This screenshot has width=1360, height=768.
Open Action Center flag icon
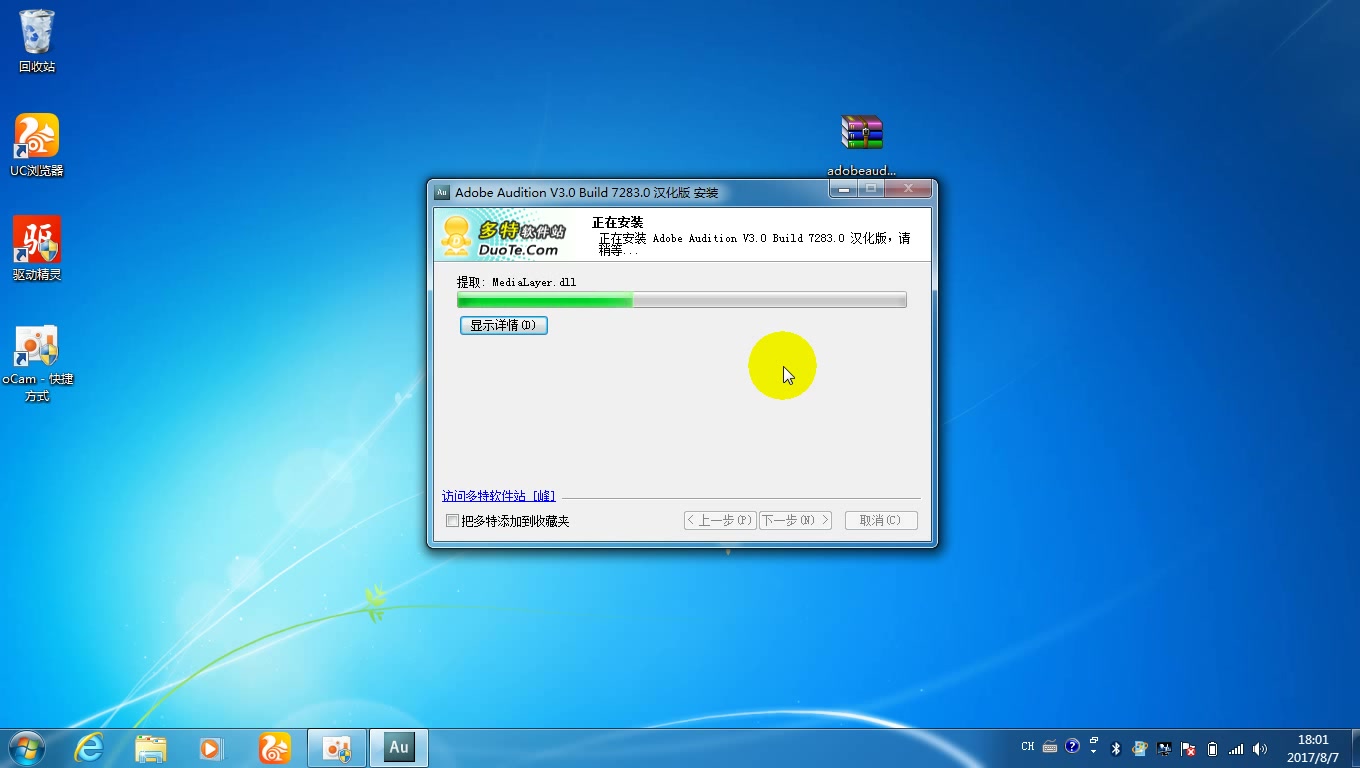1188,748
